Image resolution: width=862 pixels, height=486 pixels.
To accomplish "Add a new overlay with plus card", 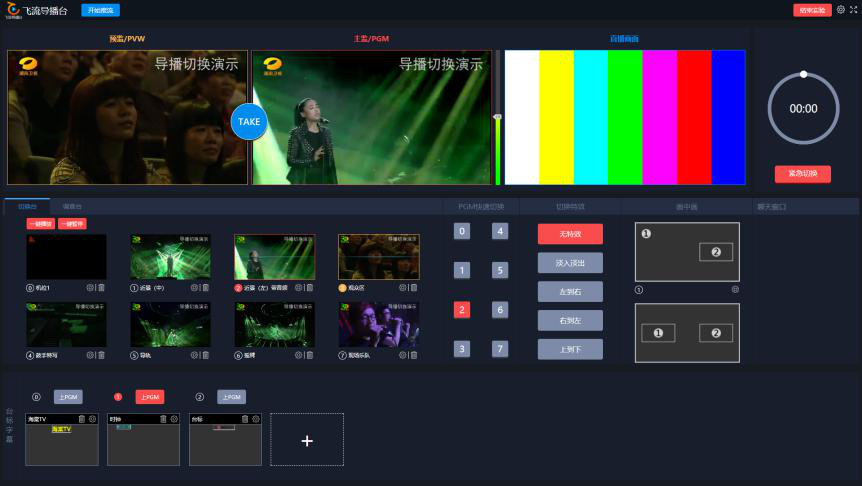I will pyautogui.click(x=307, y=440).
